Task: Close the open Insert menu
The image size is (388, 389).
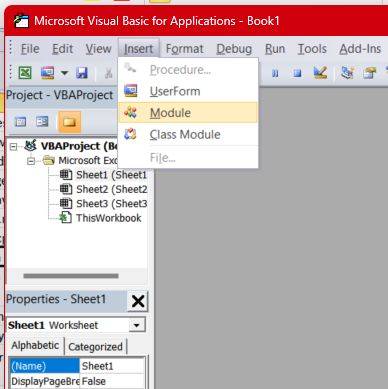Action: [138, 49]
